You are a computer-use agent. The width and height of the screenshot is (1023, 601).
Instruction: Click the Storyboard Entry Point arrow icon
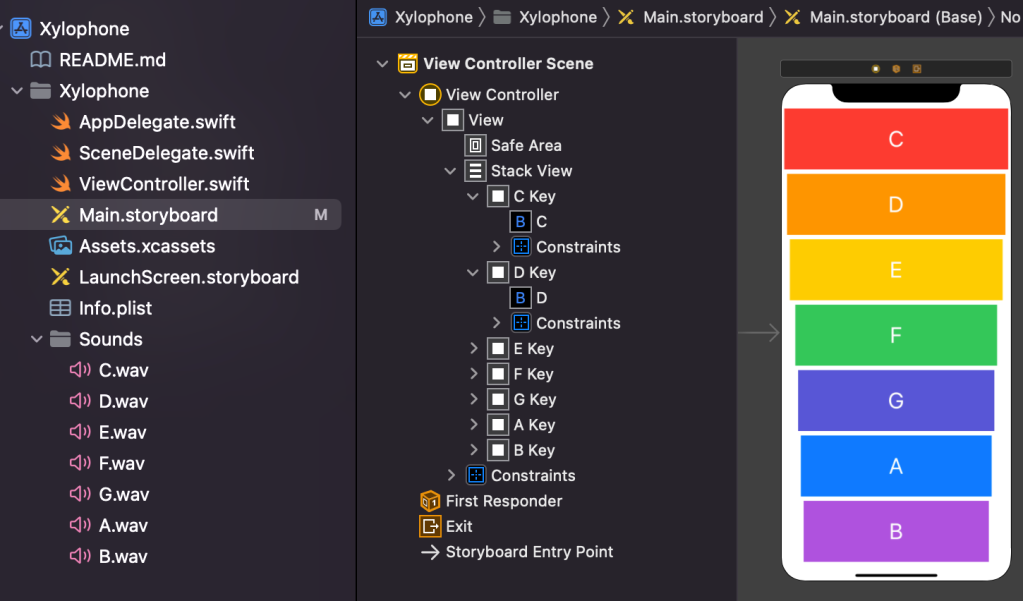click(x=430, y=552)
